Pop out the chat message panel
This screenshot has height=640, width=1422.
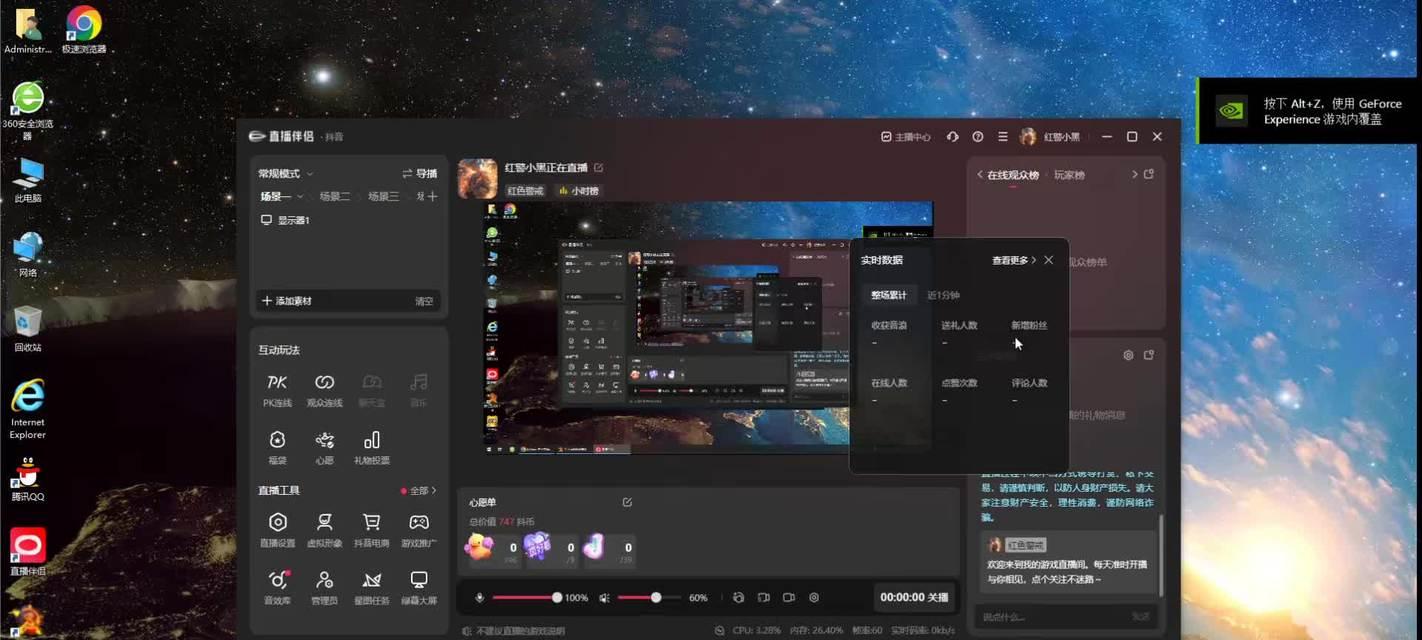(x=1149, y=355)
